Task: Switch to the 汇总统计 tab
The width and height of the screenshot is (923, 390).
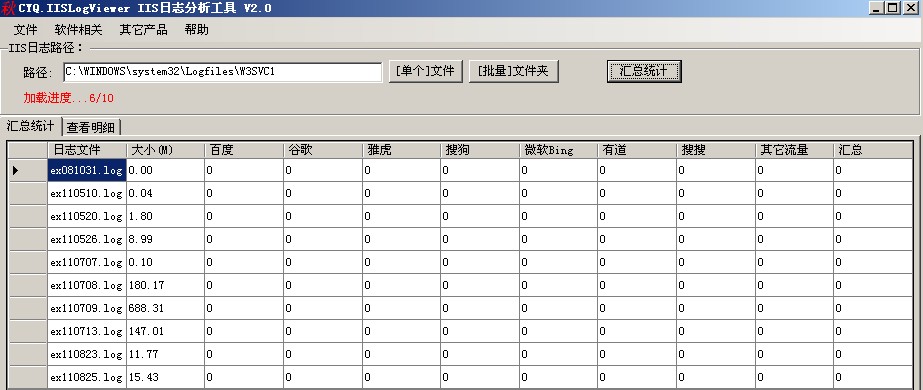Action: coord(31,126)
